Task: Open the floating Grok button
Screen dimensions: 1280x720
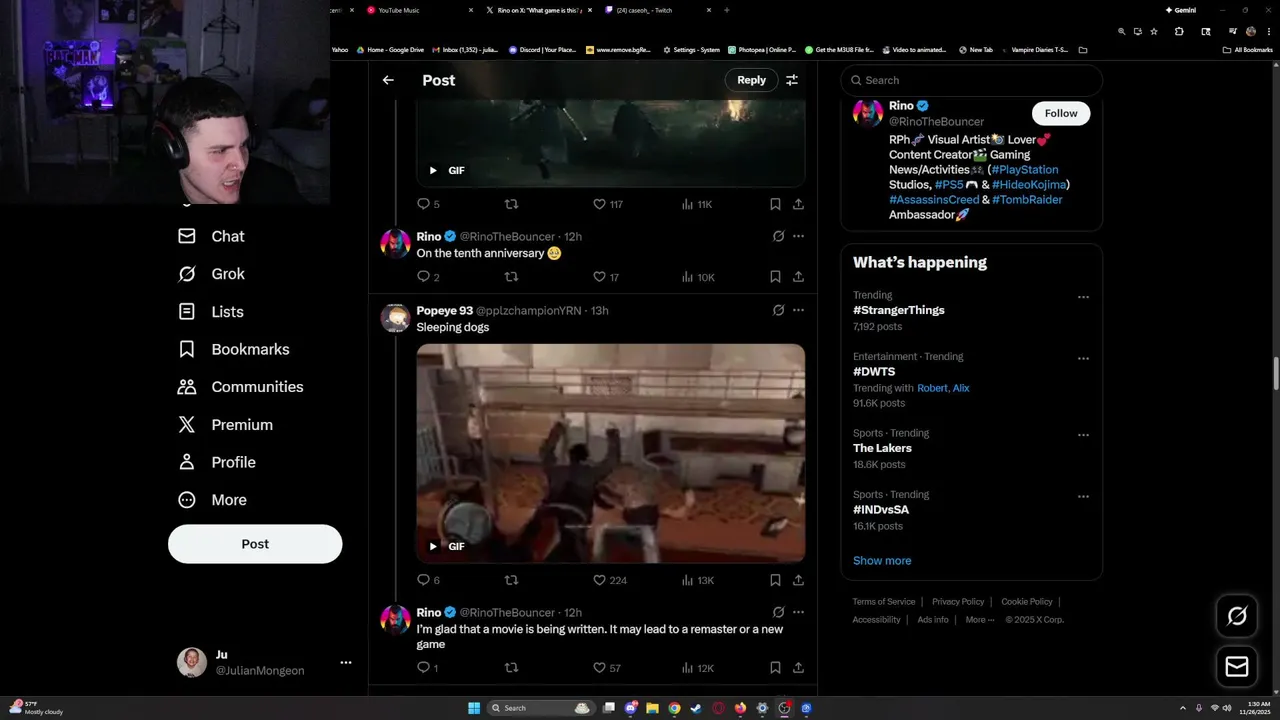Action: pos(1237,616)
